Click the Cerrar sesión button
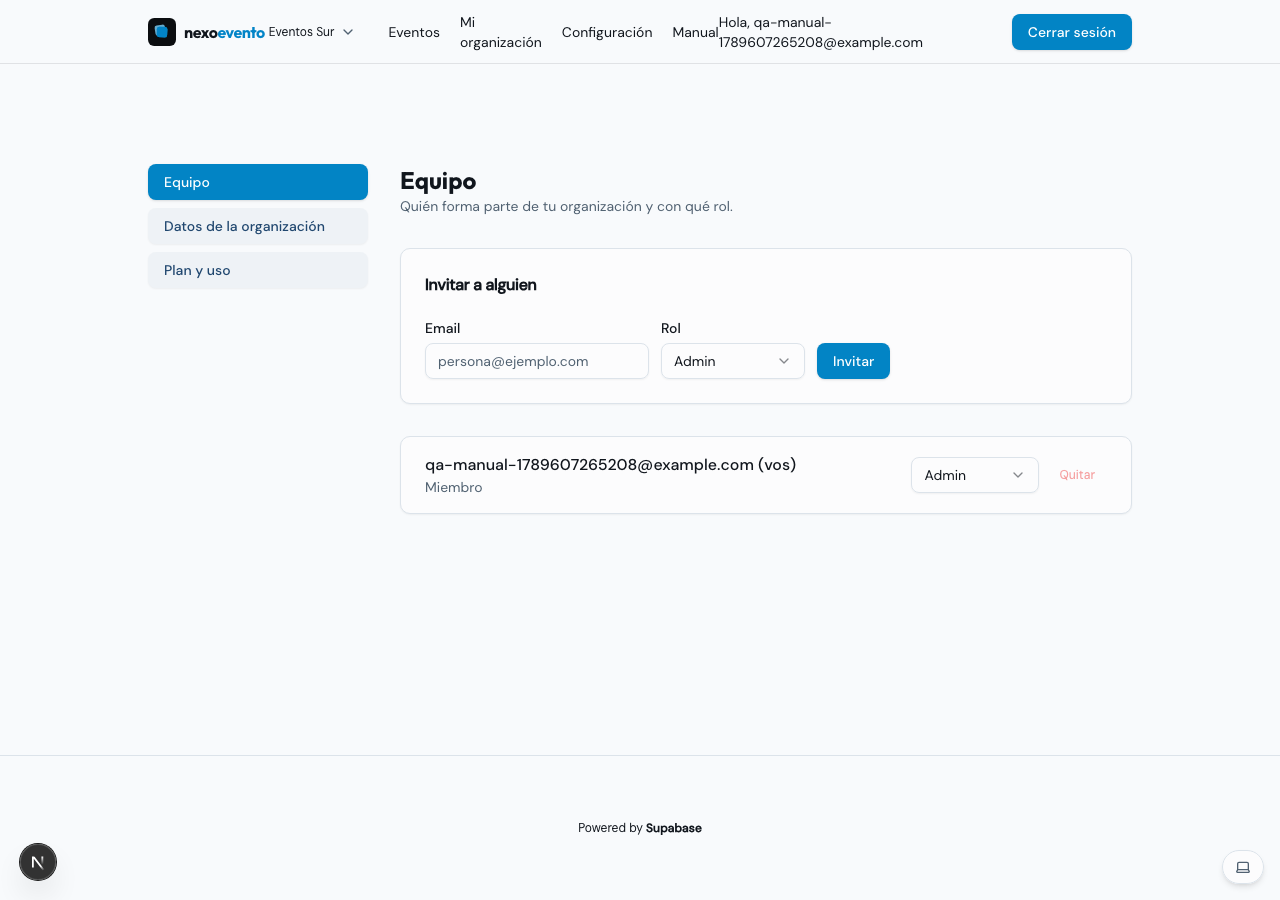Screen dimensions: 1280x900 pyautogui.click(x=1072, y=32)
